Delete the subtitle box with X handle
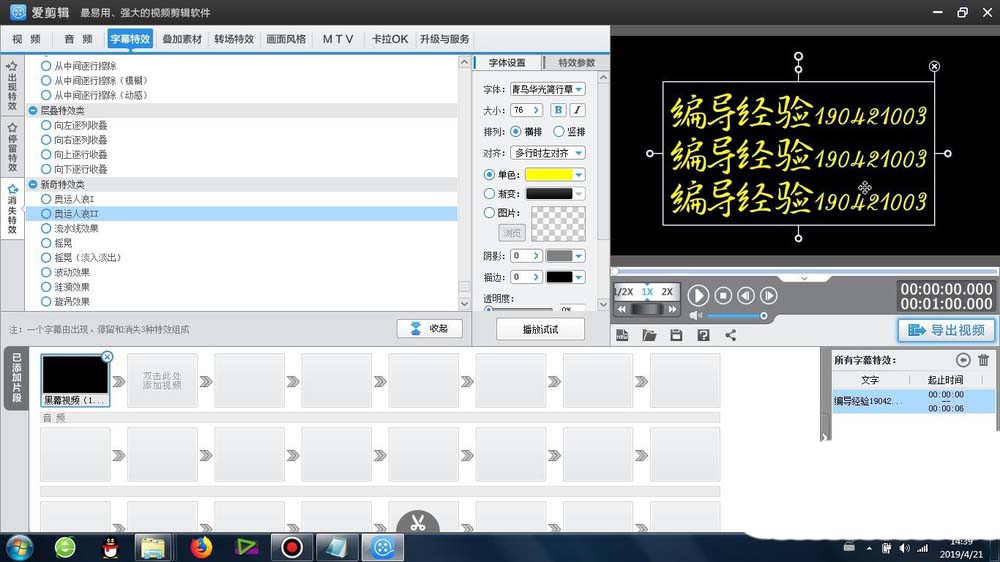Viewport: 1000px width, 562px height. pyautogui.click(x=934, y=66)
